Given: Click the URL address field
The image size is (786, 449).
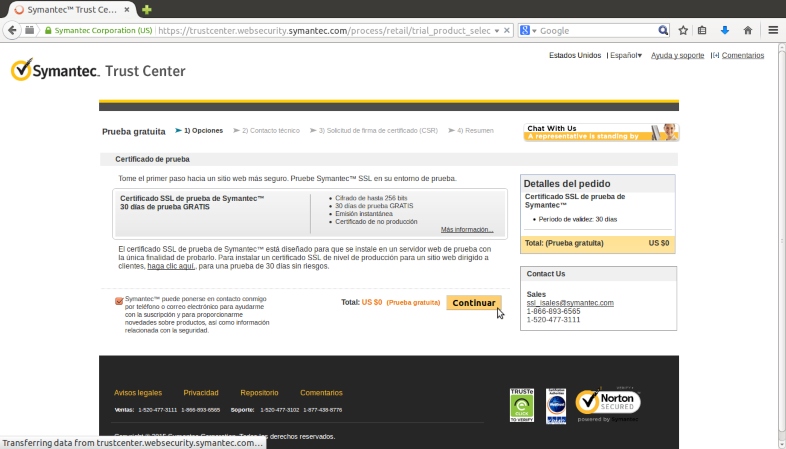Looking at the screenshot, I should [x=324, y=31].
